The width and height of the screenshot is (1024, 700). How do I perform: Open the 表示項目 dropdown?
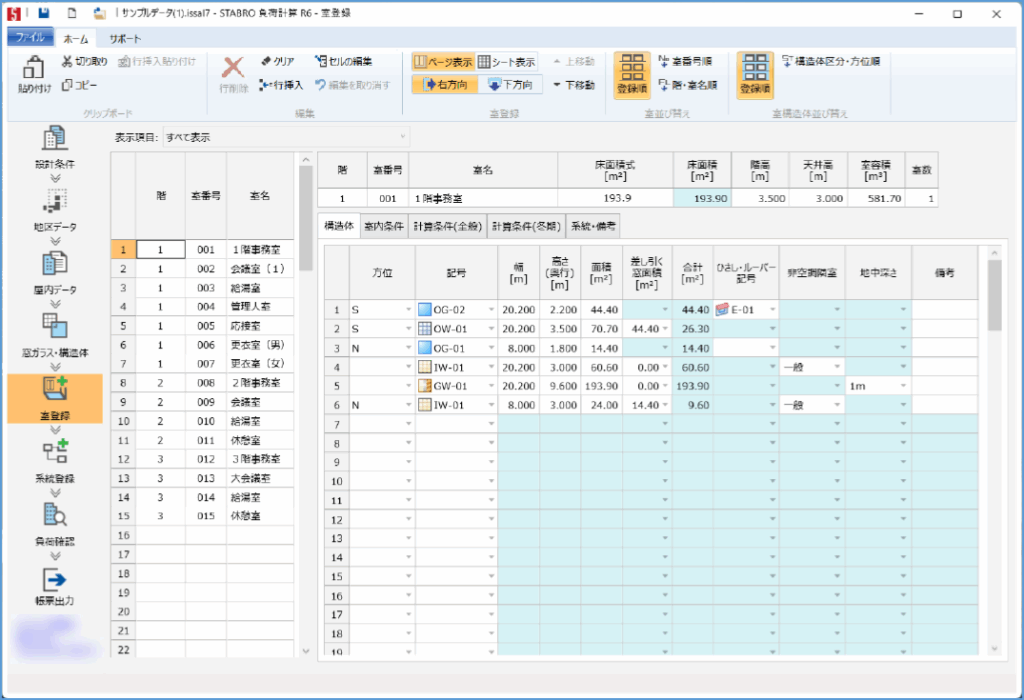(286, 137)
